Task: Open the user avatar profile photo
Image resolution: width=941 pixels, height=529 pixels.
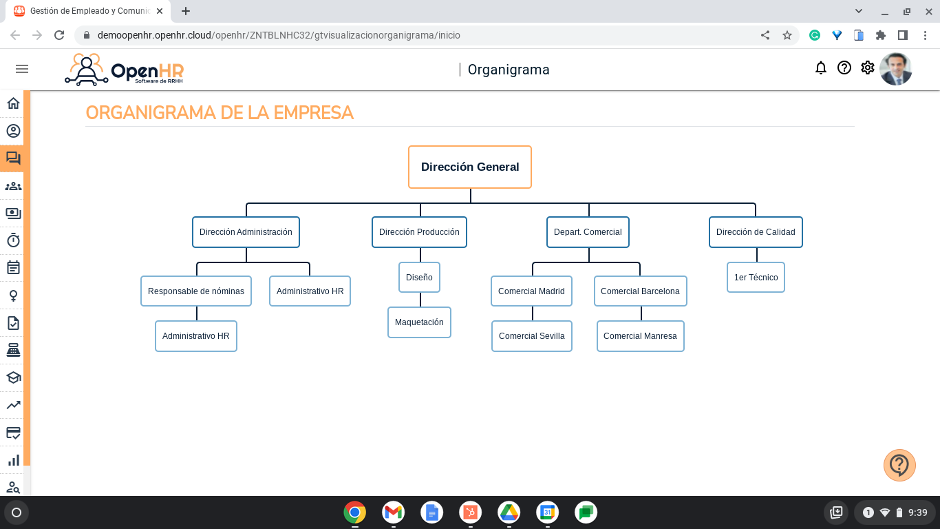Action: click(895, 69)
